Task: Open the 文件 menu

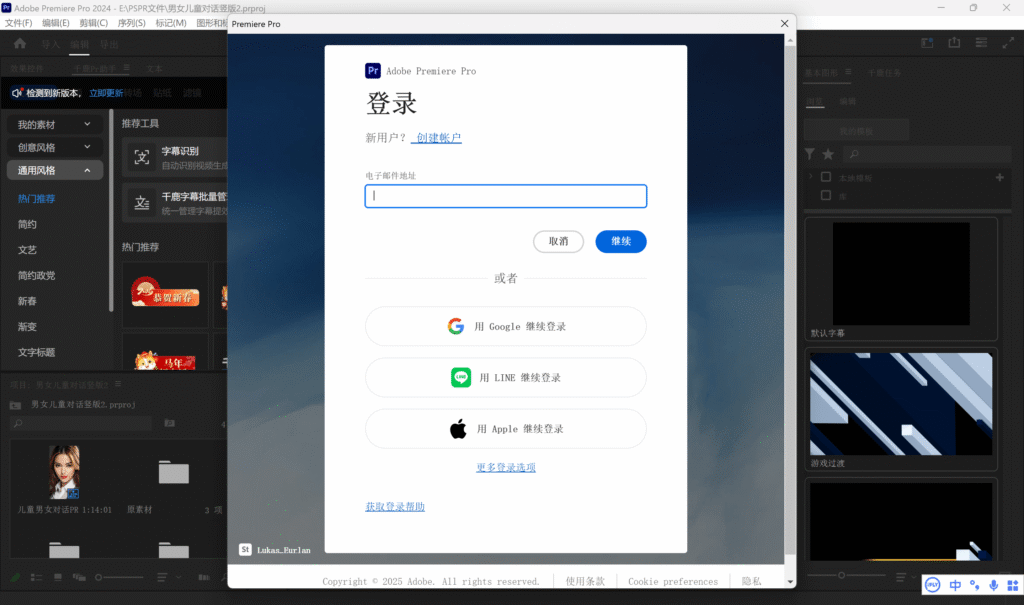Action: click(20, 21)
